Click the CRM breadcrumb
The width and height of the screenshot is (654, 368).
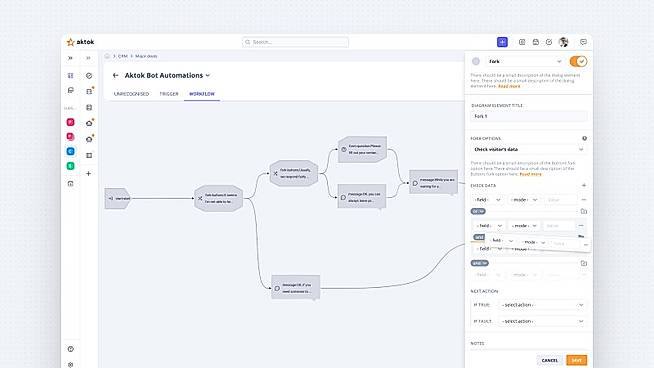123,56
